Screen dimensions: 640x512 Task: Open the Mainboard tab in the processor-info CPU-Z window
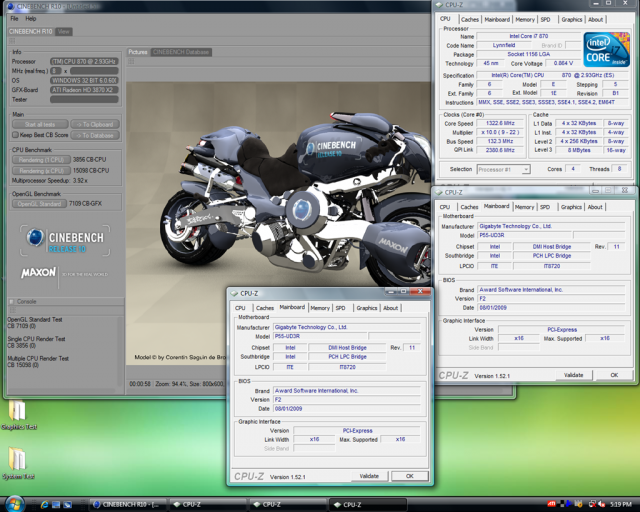497,20
